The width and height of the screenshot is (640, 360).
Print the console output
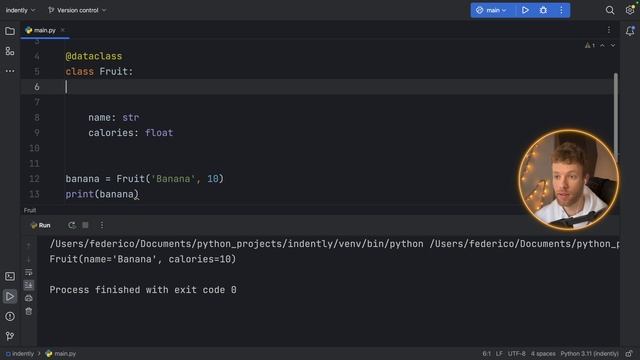pyautogui.click(x=29, y=298)
